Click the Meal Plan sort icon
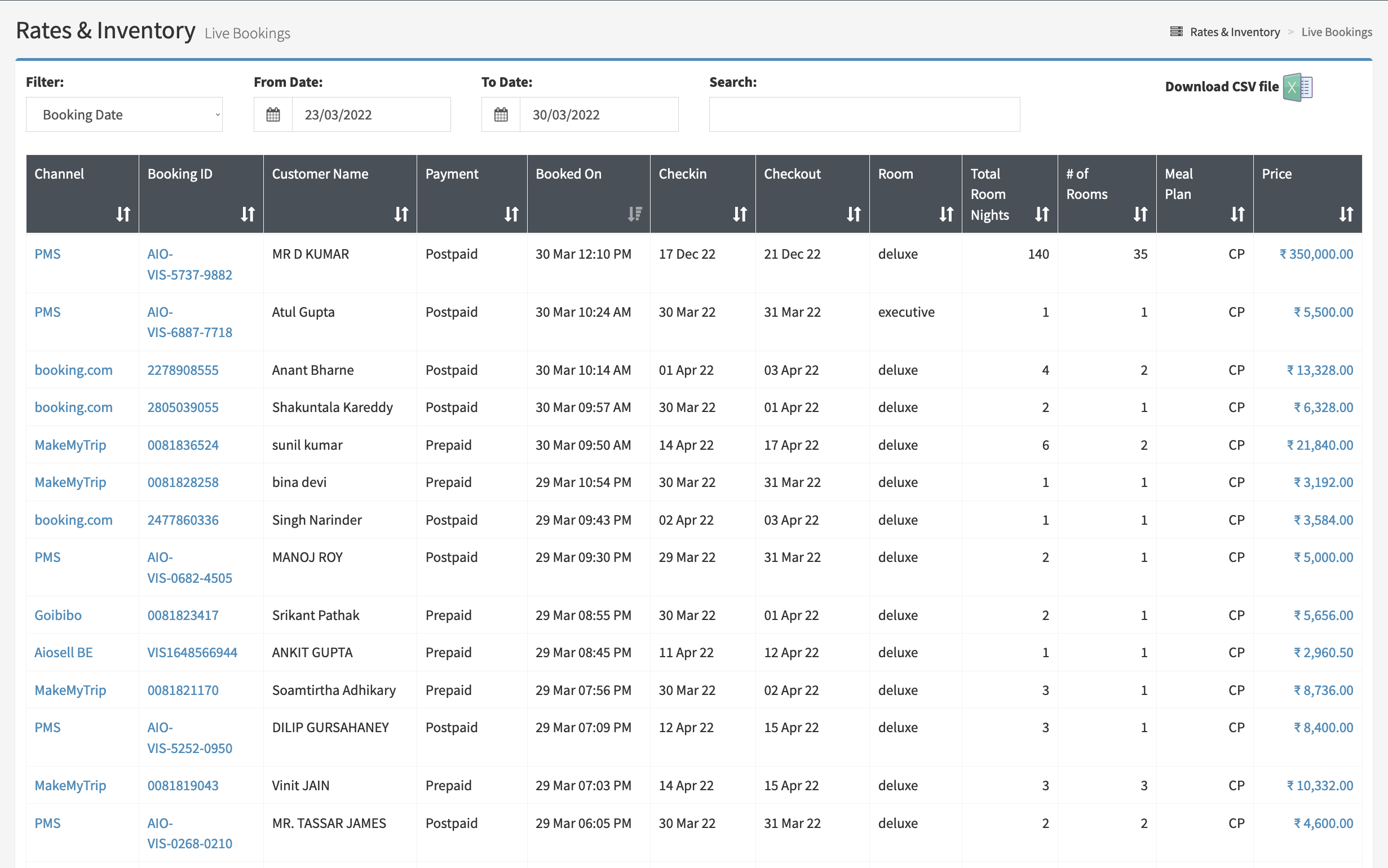The width and height of the screenshot is (1388, 868). coord(1237,214)
